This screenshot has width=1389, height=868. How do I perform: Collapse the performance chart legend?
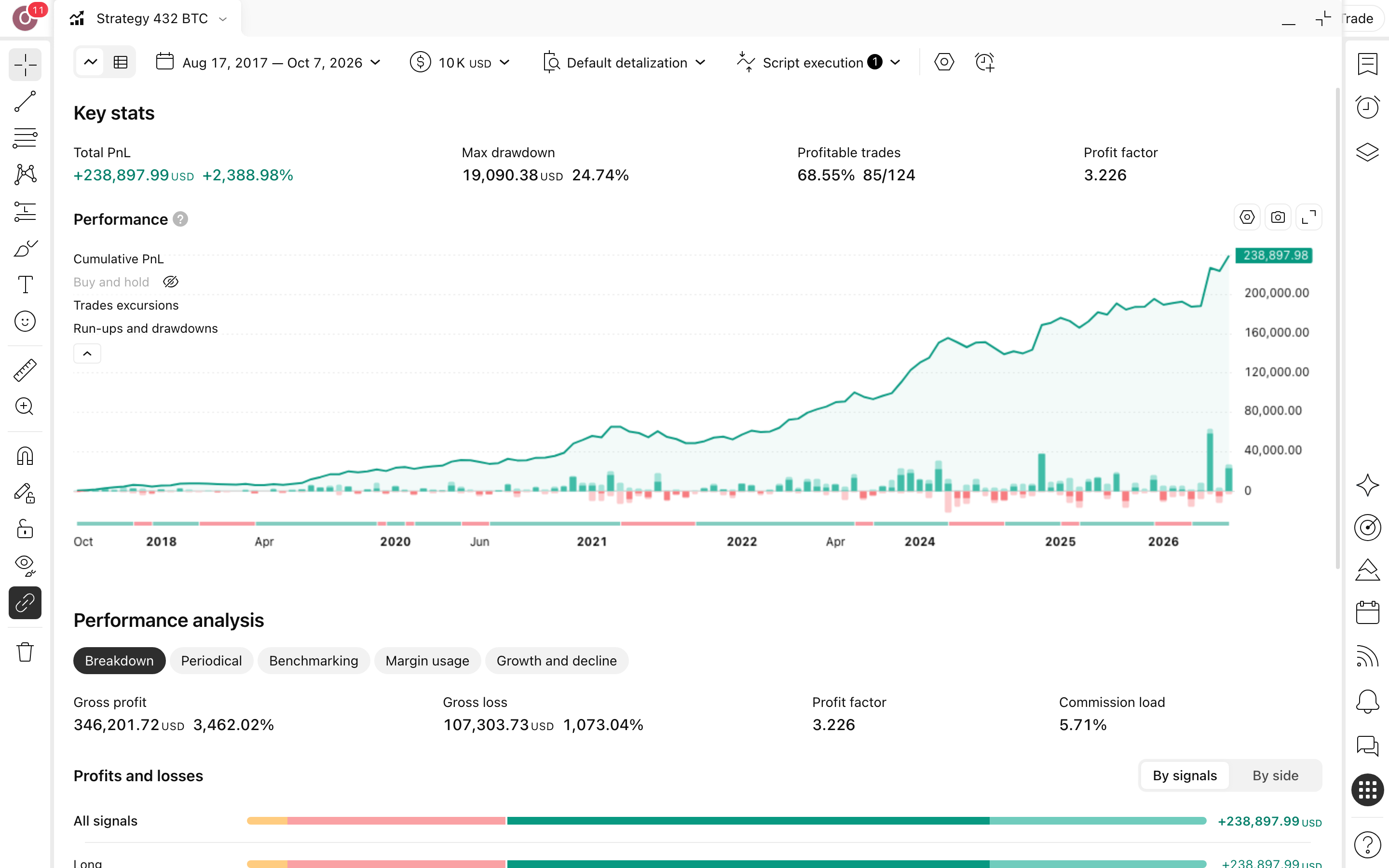click(x=87, y=353)
